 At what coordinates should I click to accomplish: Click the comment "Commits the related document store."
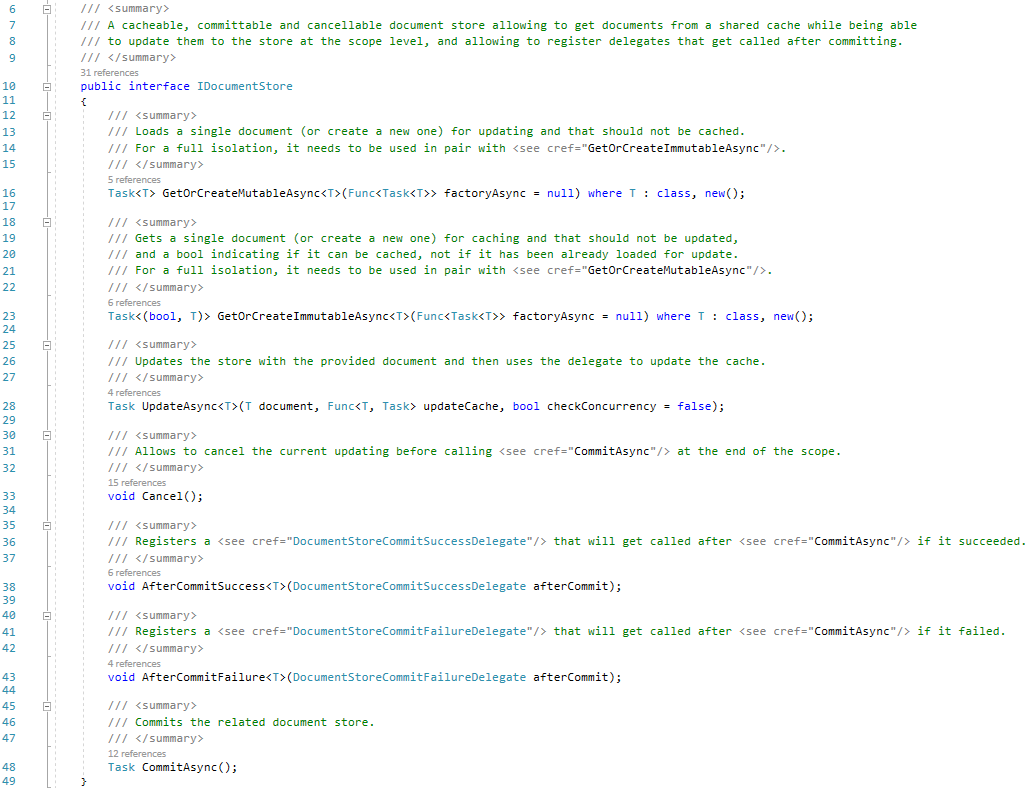pos(255,723)
